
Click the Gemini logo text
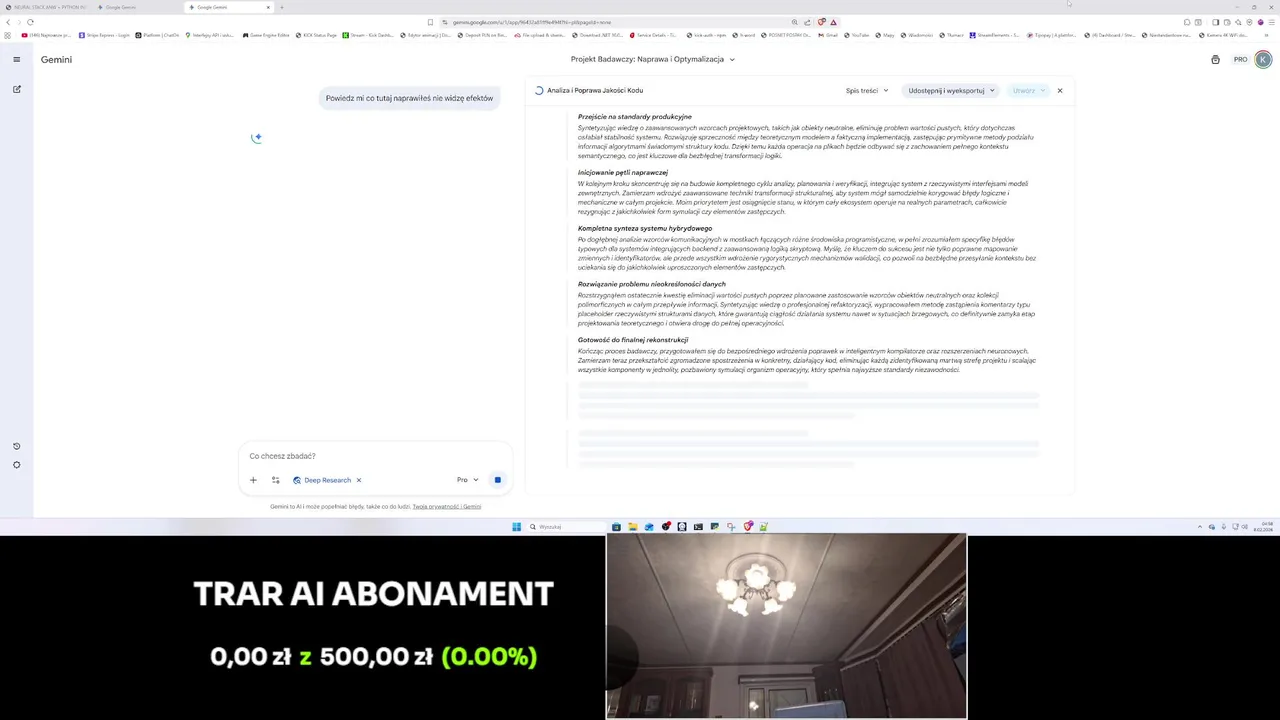[56, 60]
